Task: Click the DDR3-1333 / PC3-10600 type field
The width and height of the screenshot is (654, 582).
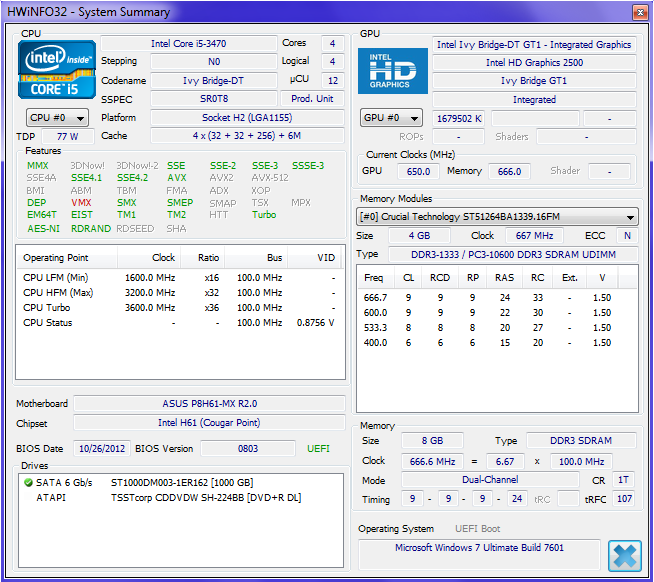Action: [513, 254]
